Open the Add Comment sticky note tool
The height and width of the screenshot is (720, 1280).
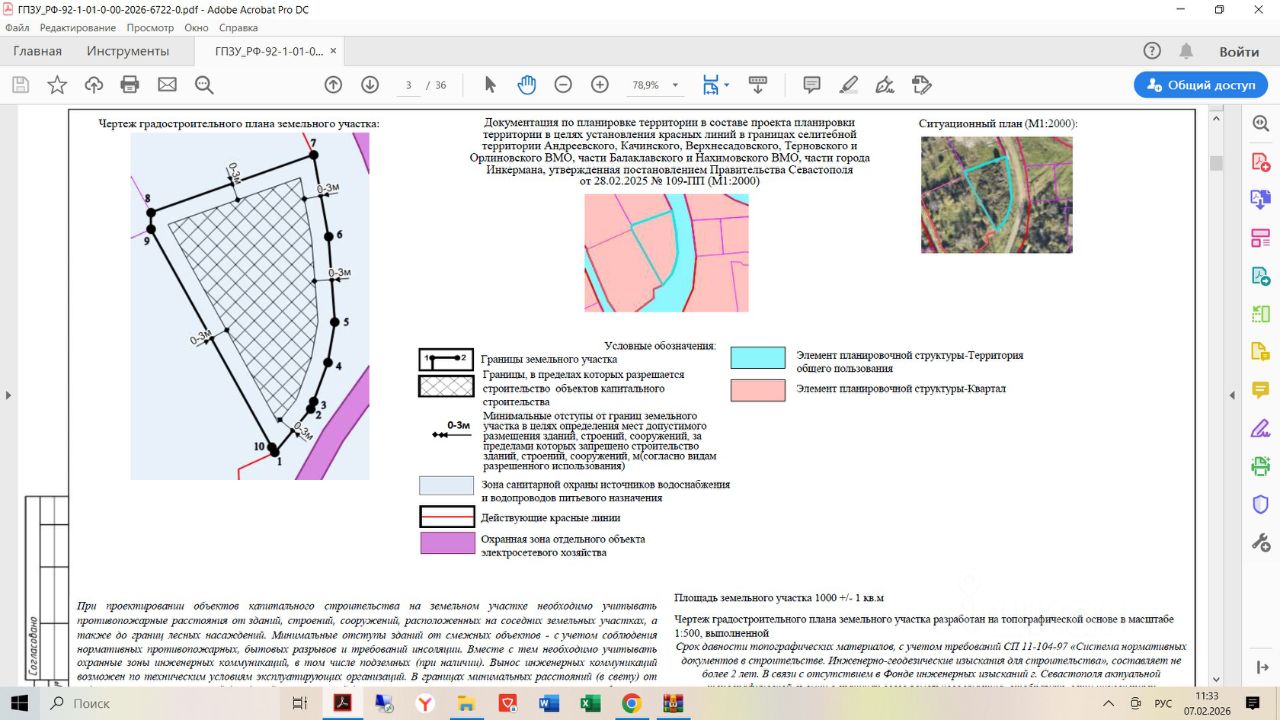click(812, 85)
